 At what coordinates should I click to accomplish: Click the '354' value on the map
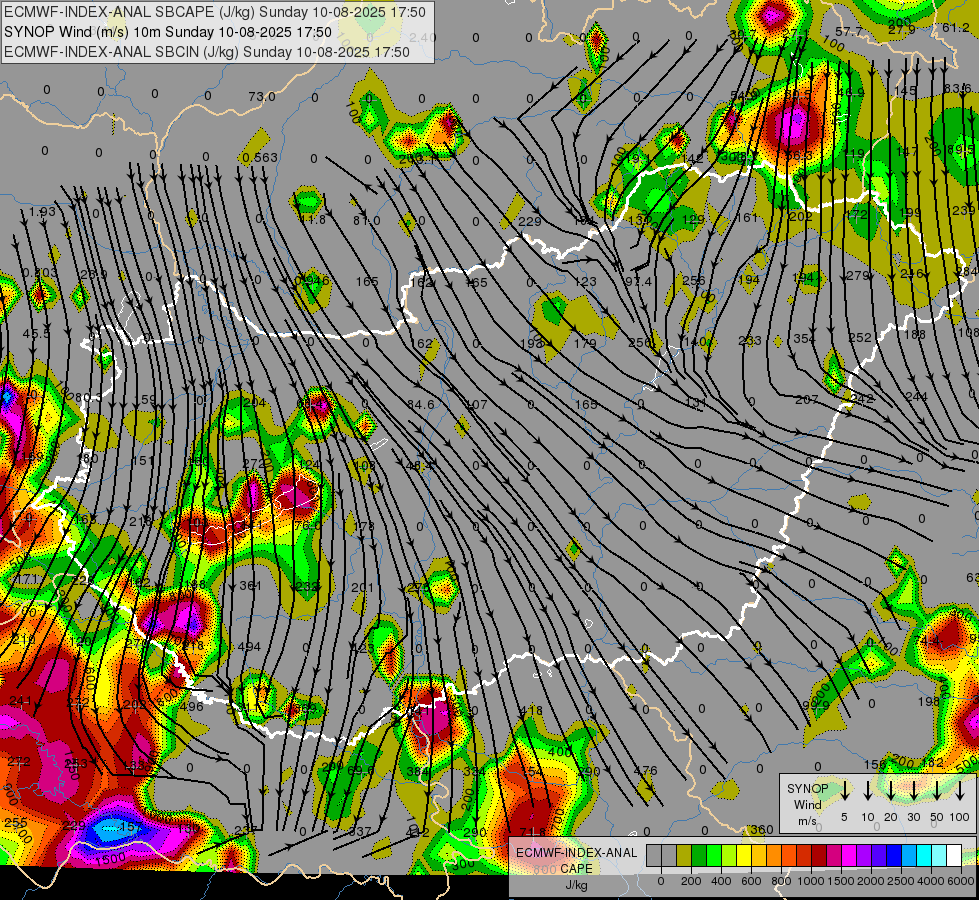tap(804, 339)
